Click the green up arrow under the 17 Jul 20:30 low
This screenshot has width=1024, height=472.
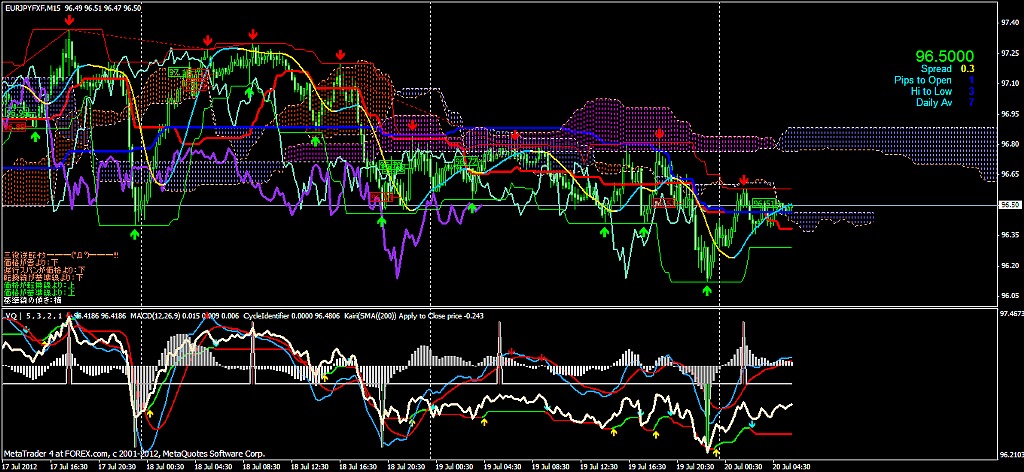coord(135,232)
